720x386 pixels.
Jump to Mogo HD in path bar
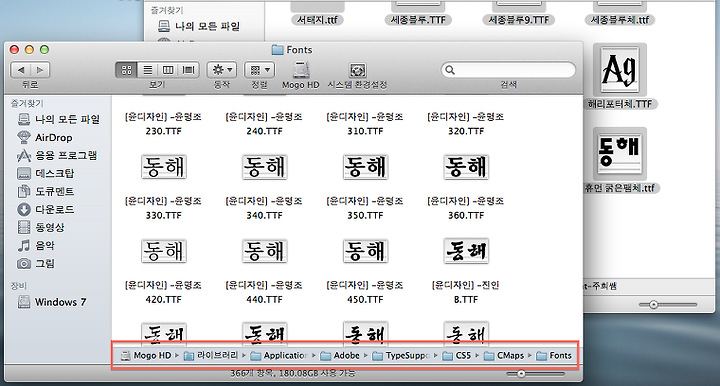click(146, 355)
